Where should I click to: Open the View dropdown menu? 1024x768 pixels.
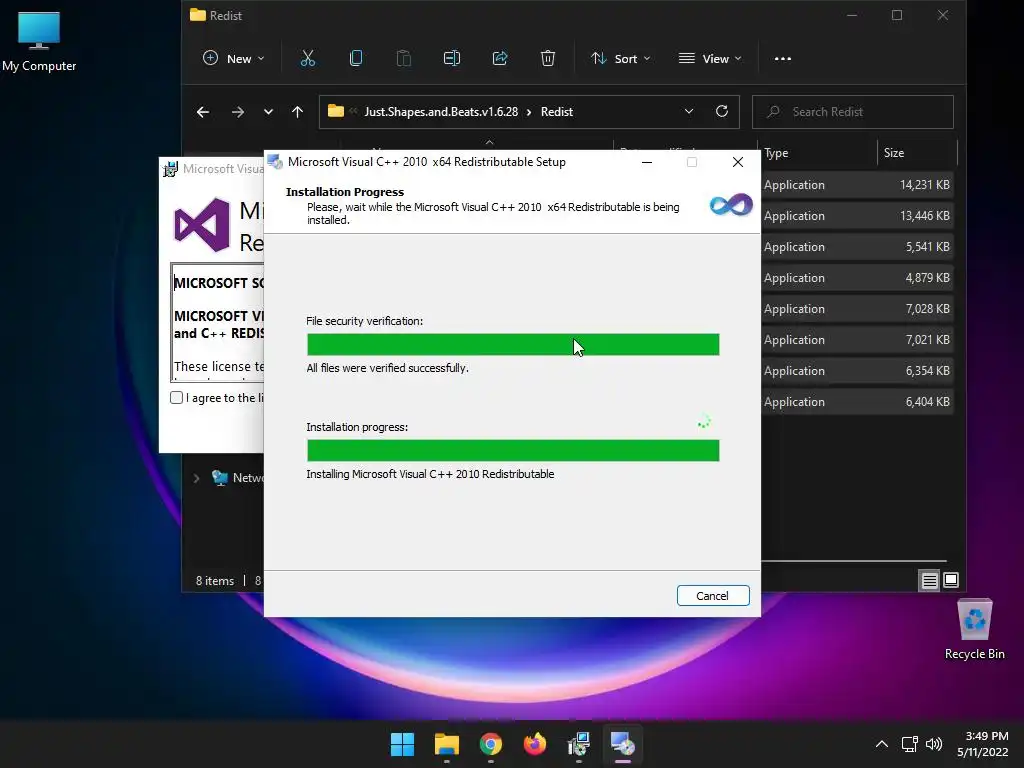pyautogui.click(x=710, y=59)
